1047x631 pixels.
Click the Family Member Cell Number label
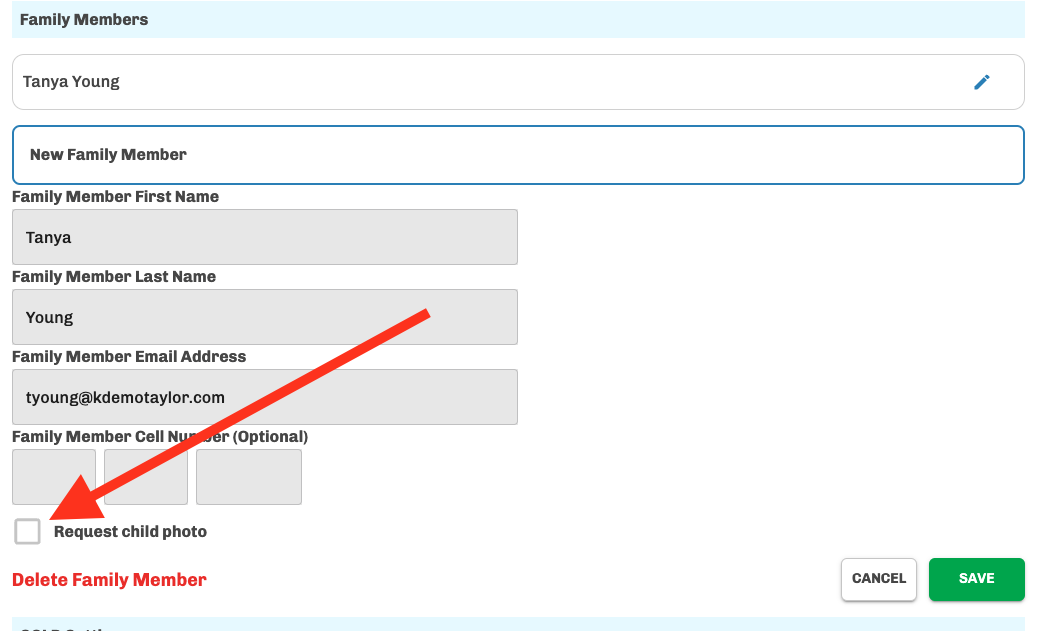[x=160, y=437]
